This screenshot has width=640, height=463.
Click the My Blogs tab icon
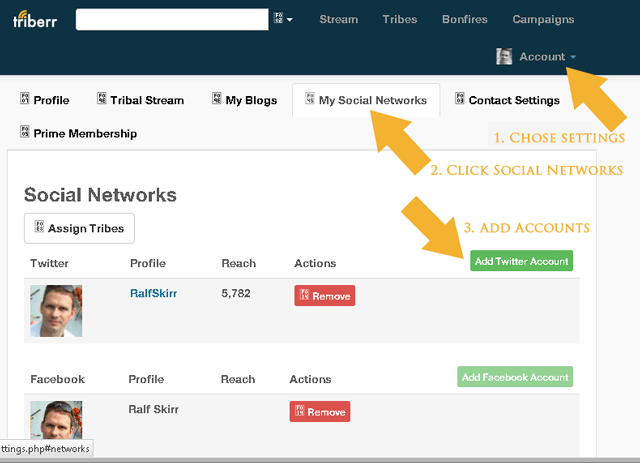click(217, 98)
